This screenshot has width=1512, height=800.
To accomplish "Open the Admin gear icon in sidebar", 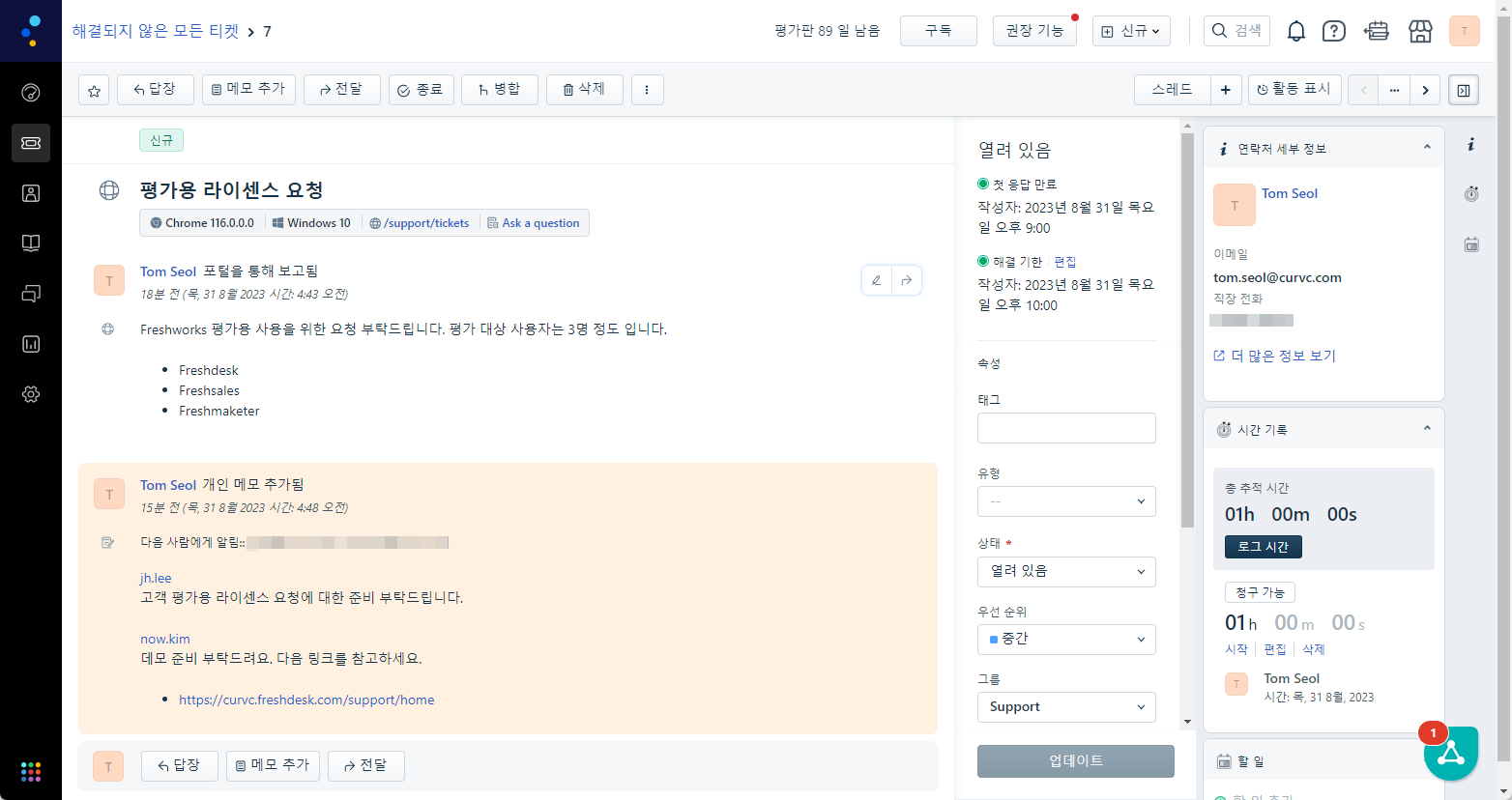I will tap(31, 394).
